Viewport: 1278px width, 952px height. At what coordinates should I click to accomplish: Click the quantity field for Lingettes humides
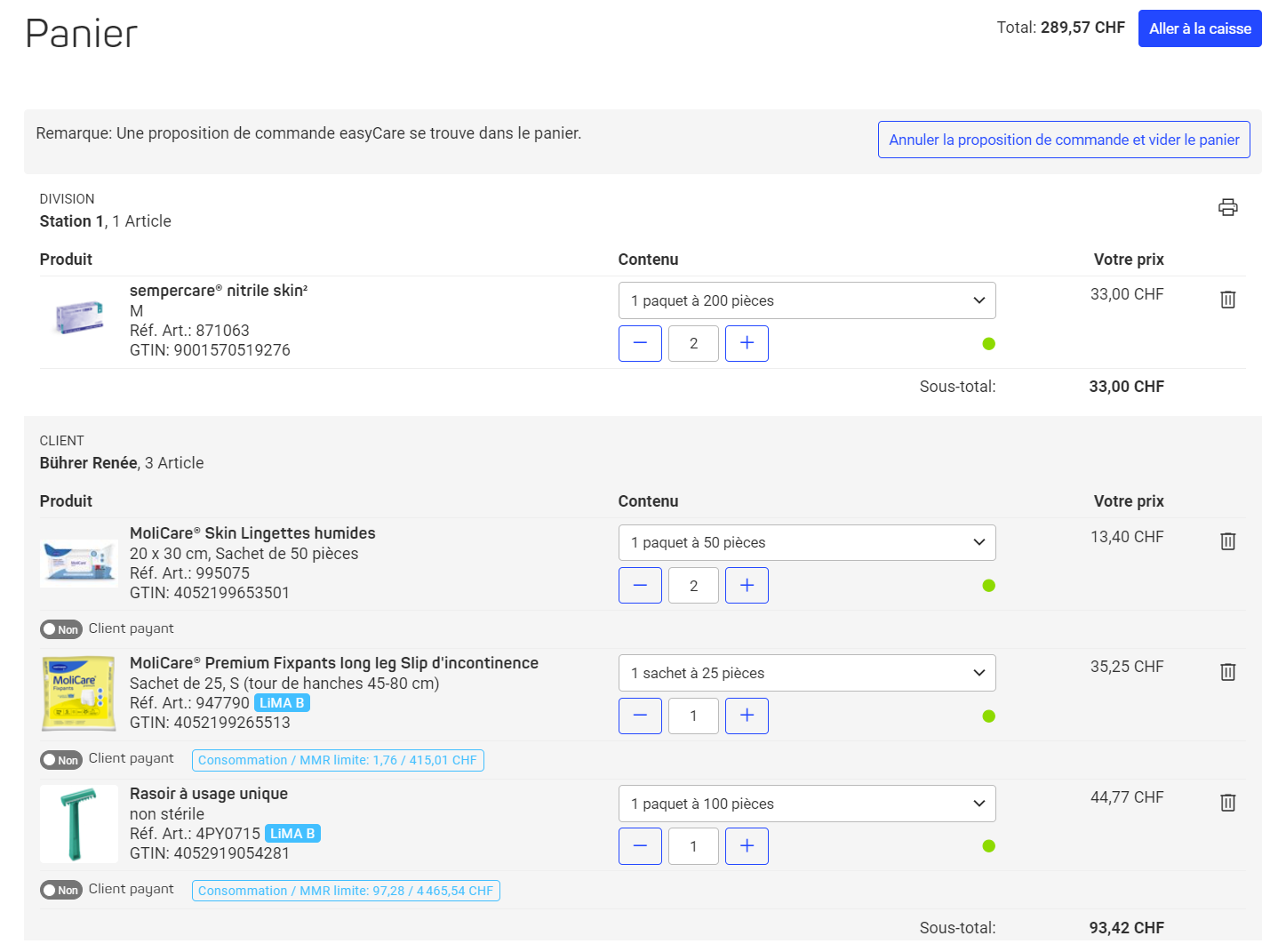(693, 586)
